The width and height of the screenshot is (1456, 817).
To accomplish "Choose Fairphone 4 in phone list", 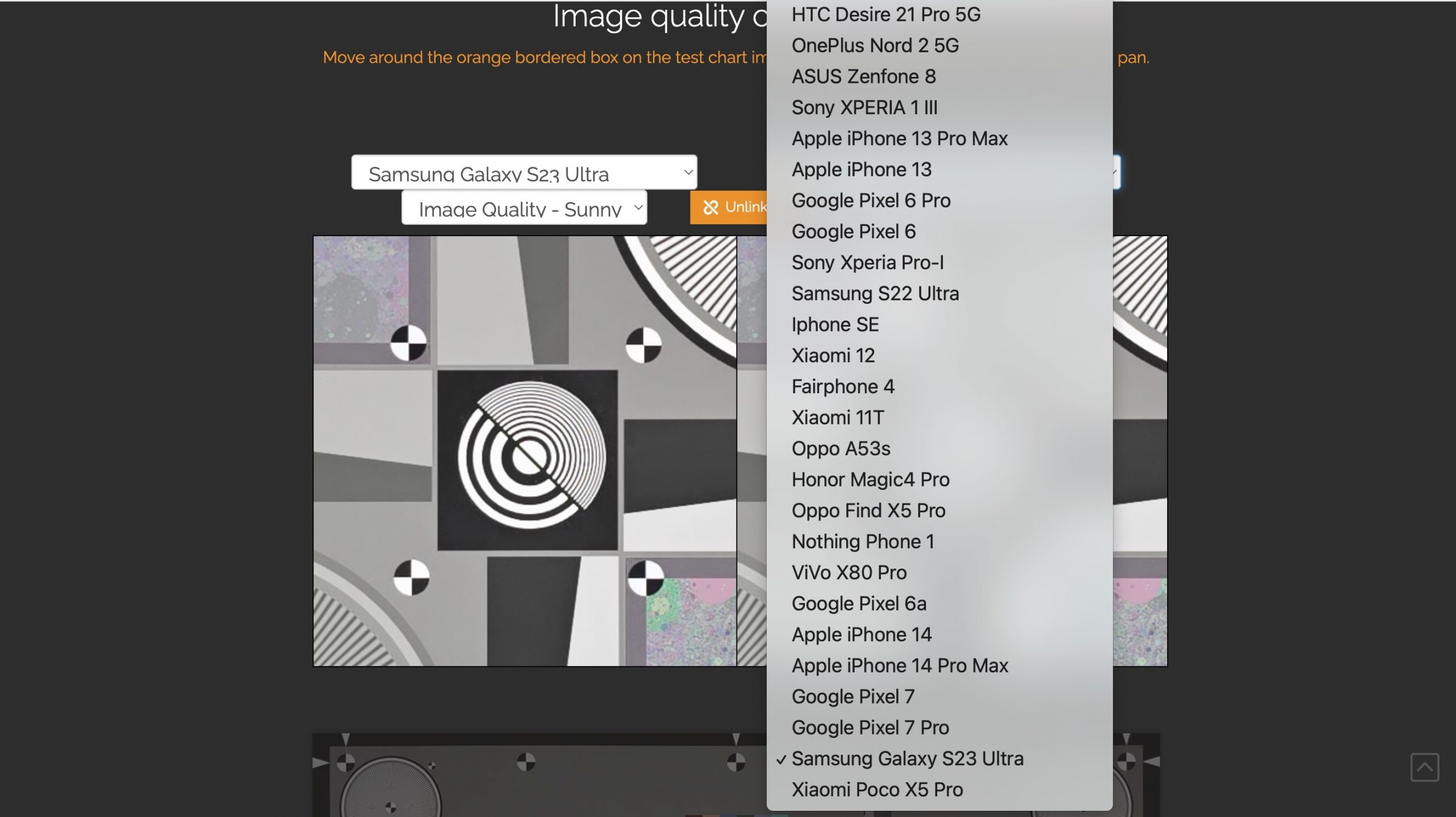I will (x=843, y=387).
